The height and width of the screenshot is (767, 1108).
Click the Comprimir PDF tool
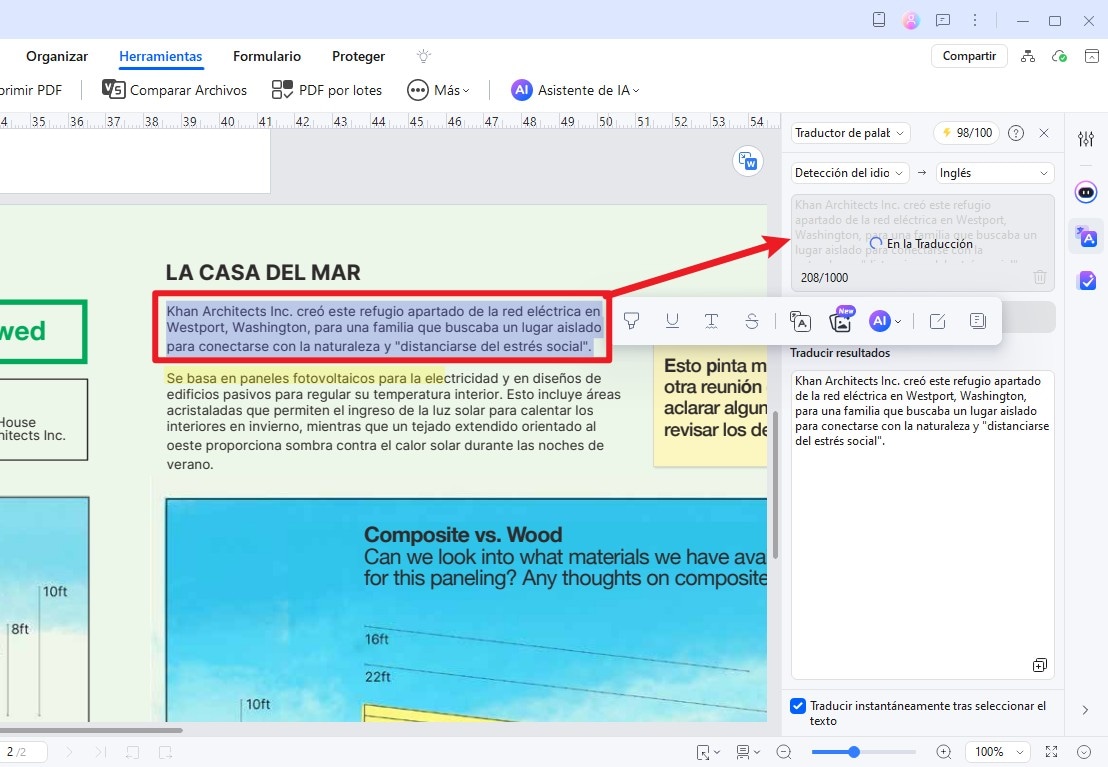coord(31,90)
